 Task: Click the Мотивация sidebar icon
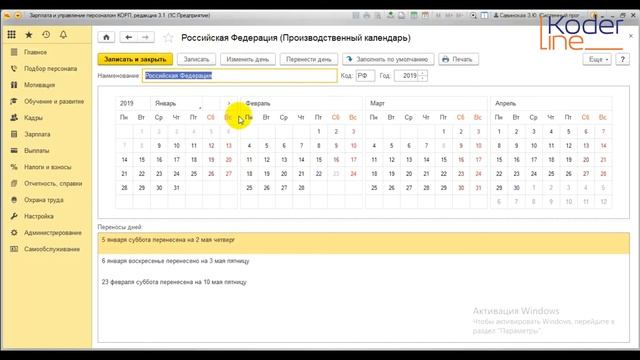[x=14, y=85]
